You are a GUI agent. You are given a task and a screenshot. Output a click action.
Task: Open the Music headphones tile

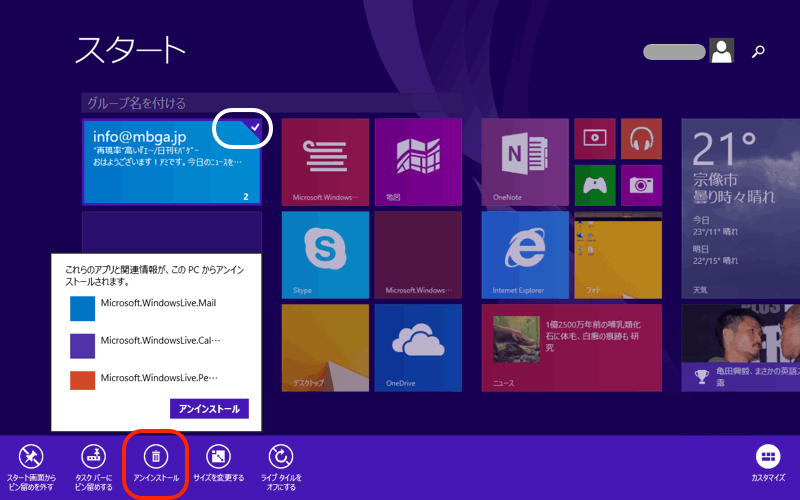[641, 138]
